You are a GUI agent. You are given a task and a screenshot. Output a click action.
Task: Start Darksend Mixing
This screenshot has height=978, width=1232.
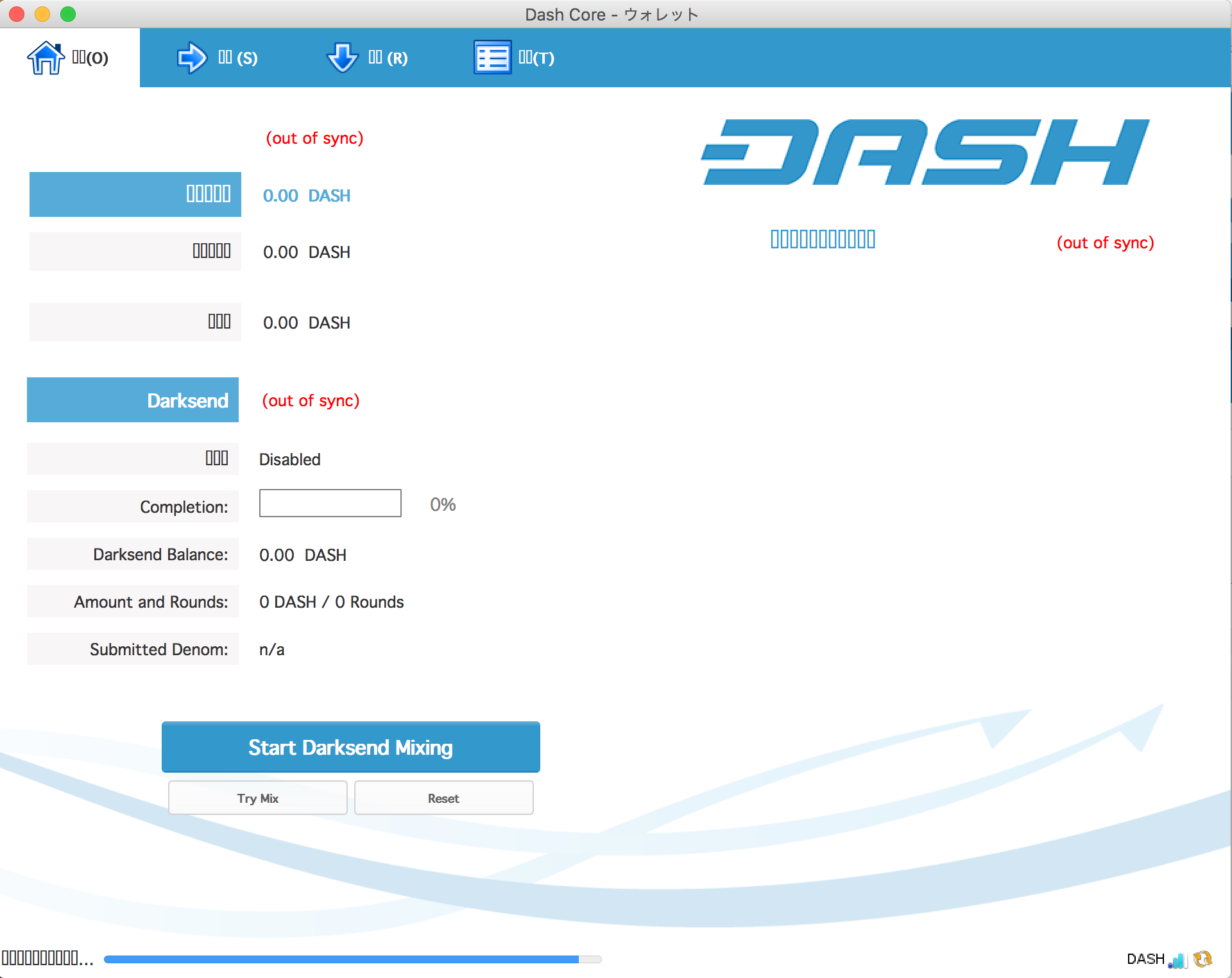[351, 747]
